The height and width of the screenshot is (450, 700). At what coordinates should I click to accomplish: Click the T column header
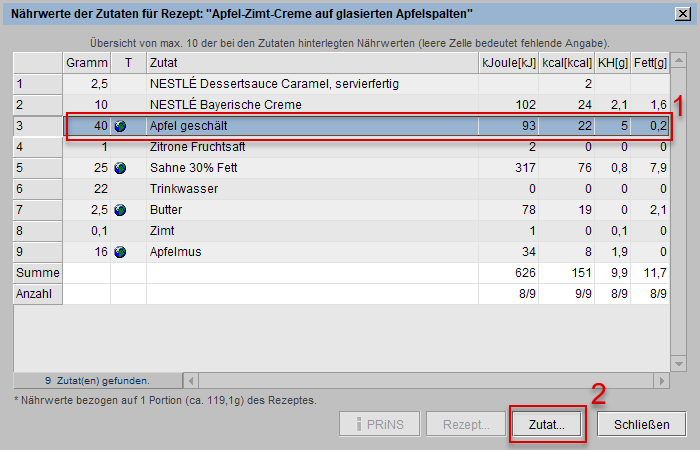128,63
